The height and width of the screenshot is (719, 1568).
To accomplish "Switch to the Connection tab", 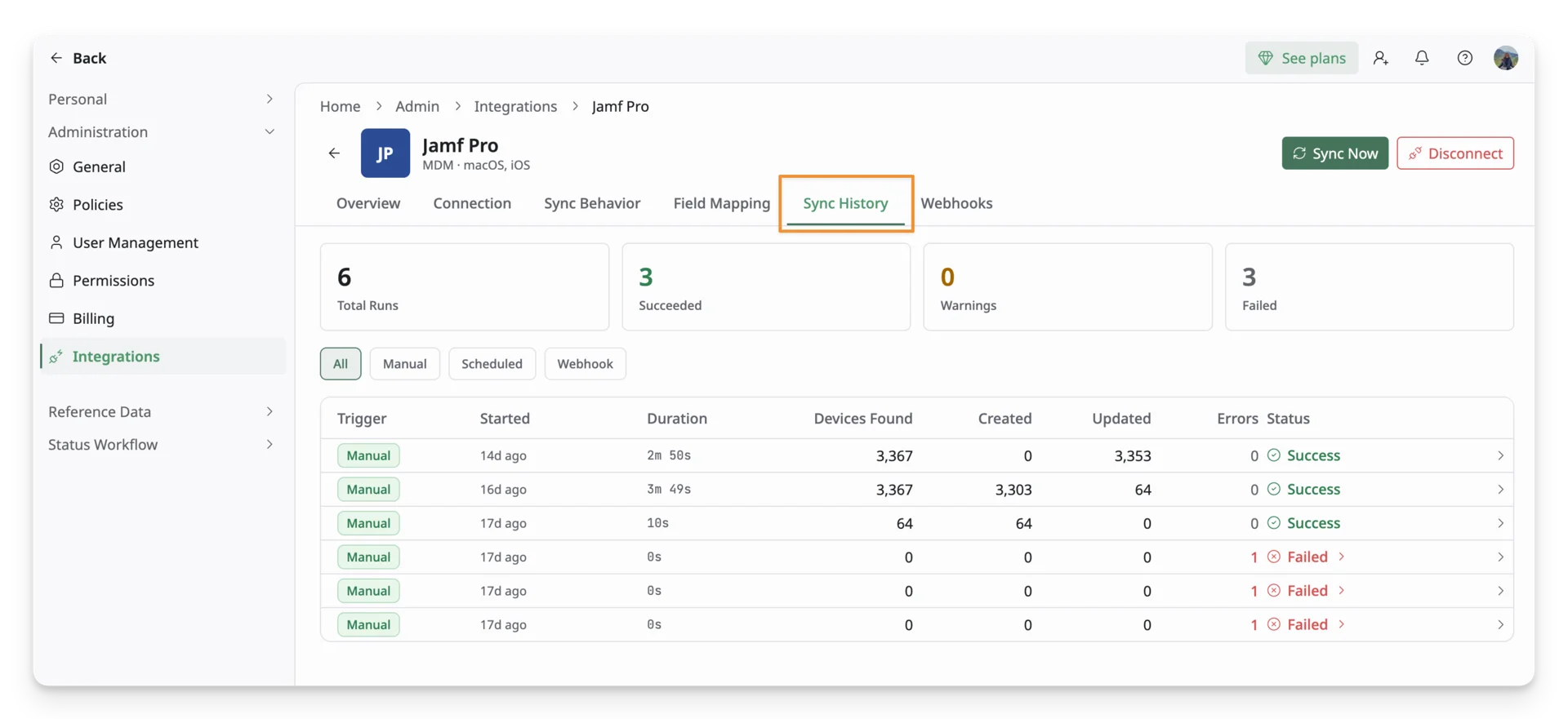I will click(472, 203).
